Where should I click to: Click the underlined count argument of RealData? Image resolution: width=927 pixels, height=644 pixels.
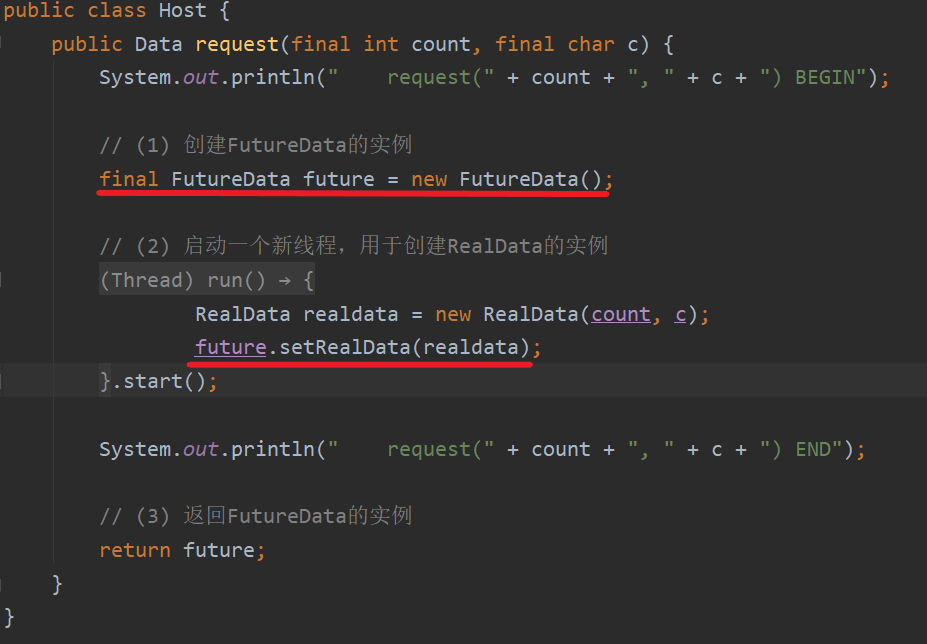tap(621, 314)
